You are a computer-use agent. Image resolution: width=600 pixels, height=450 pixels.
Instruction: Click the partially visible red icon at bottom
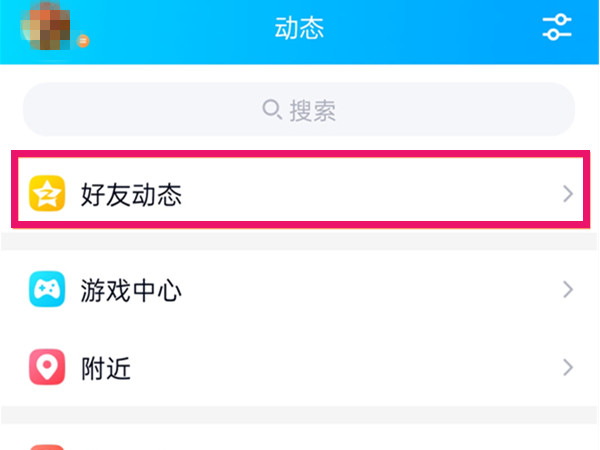point(47,446)
